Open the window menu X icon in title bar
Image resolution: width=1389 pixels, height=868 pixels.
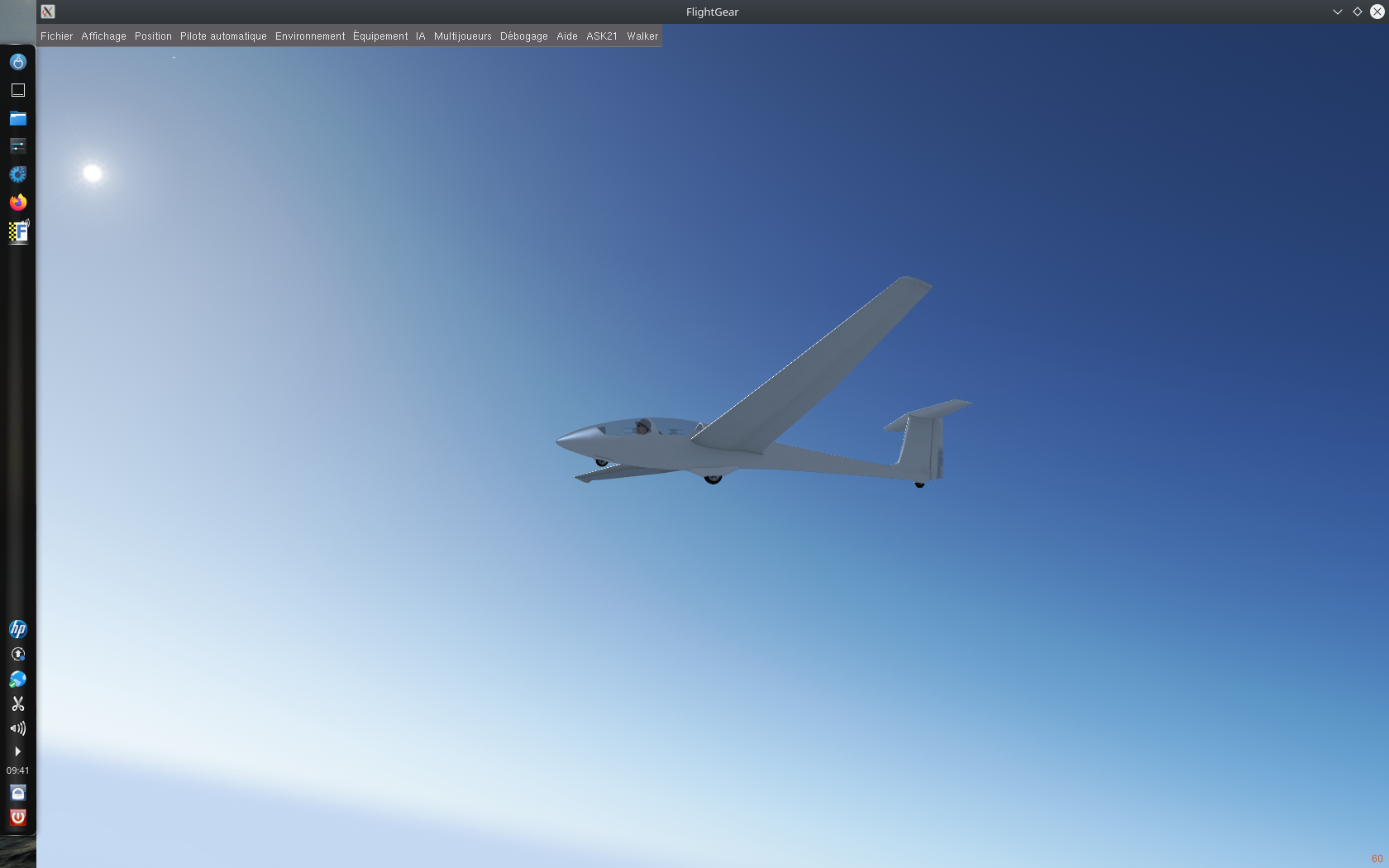48,12
